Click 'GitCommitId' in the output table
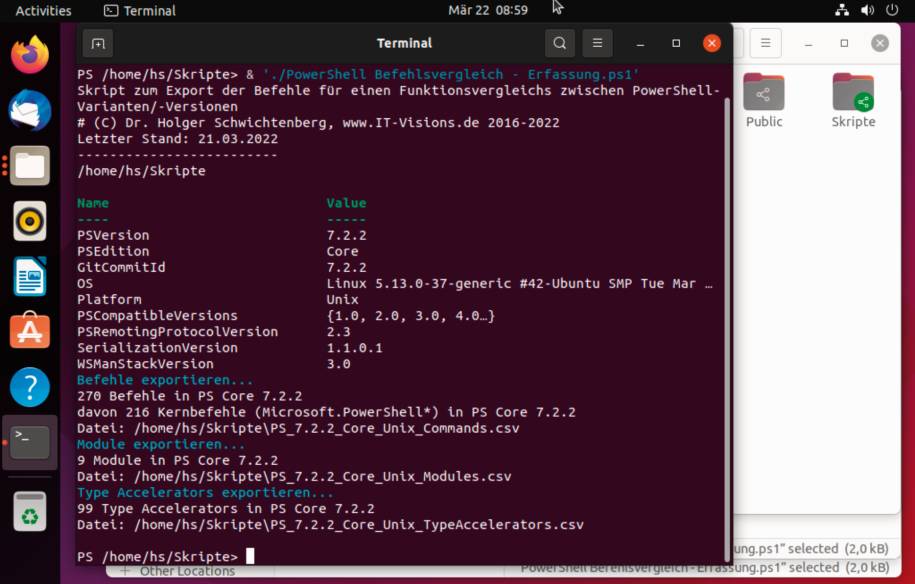This screenshot has width=915, height=584. click(x=121, y=267)
